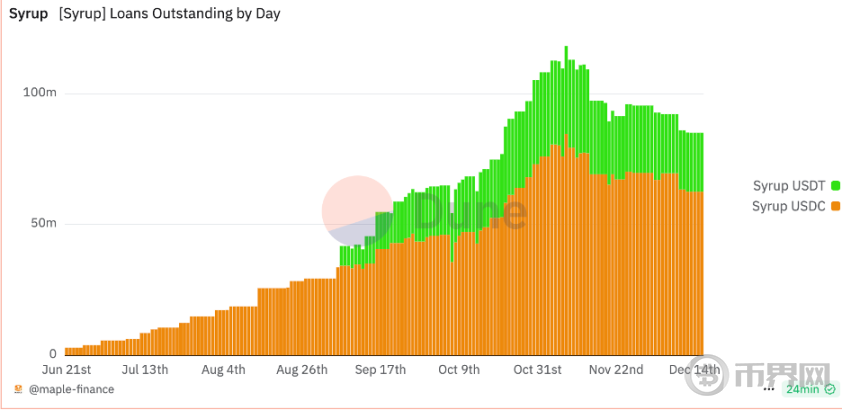
Task: Select the tallest green bar at the peak
Action: click(566, 90)
